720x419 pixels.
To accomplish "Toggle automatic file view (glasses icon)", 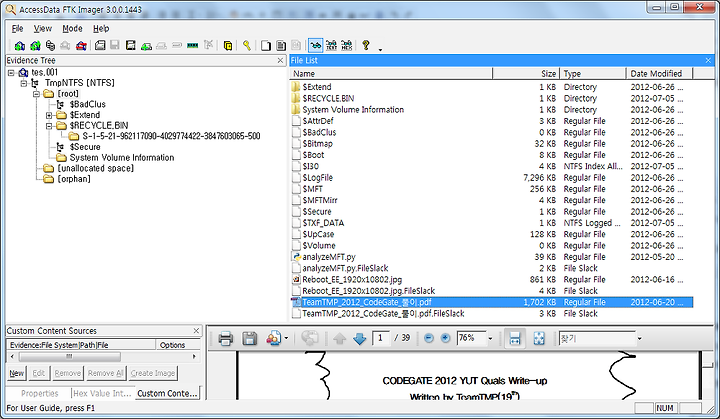I will click(315, 45).
